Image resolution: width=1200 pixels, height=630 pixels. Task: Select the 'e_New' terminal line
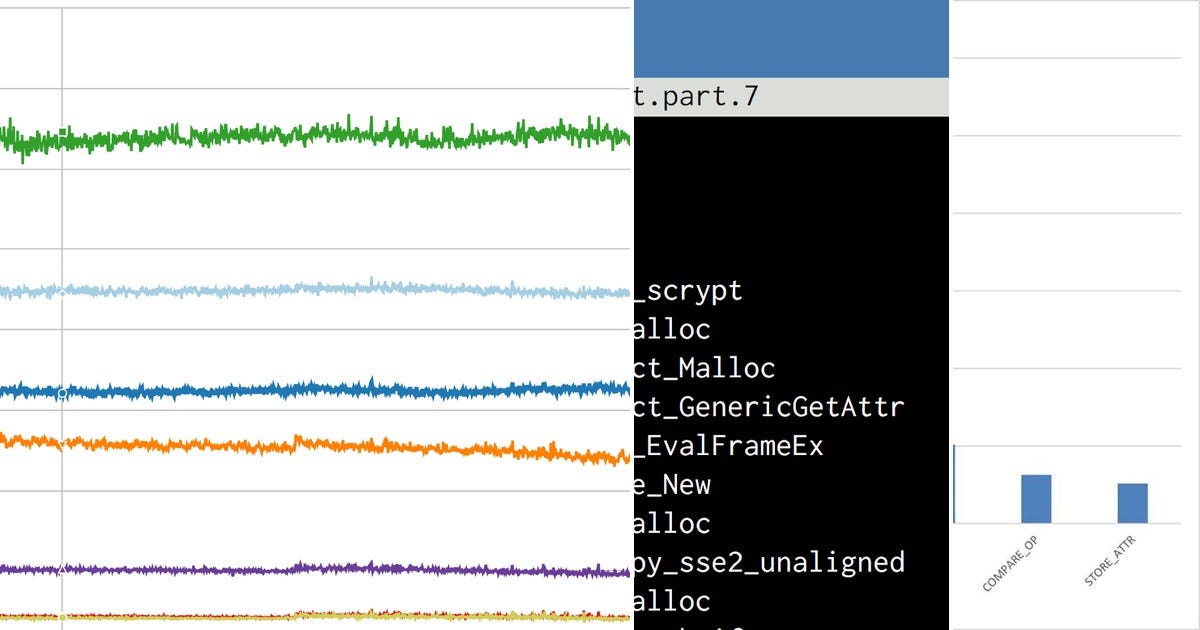pos(673,485)
